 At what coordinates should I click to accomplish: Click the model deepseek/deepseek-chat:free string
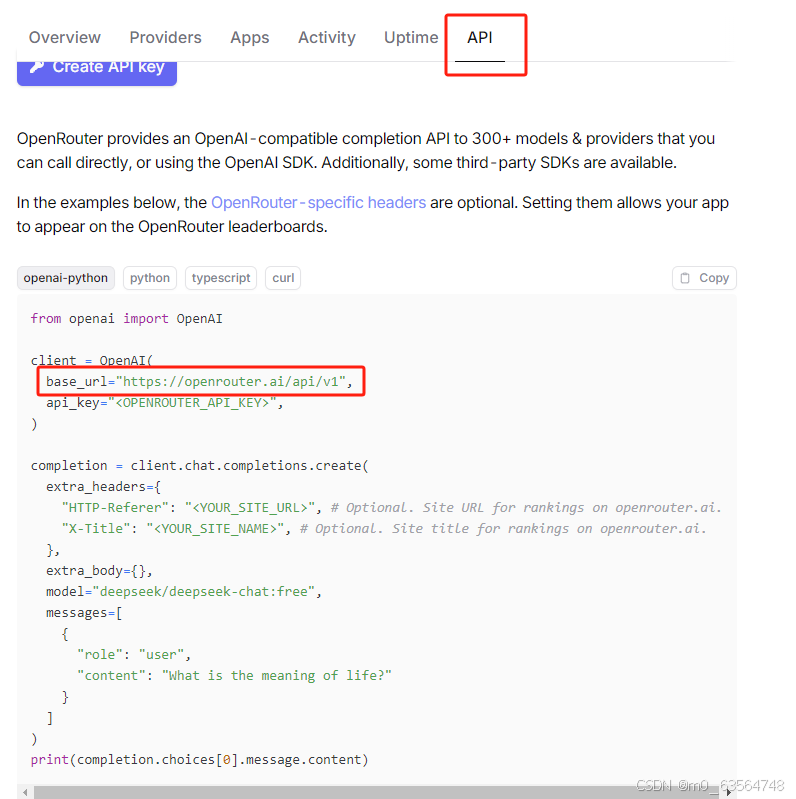pos(203,592)
